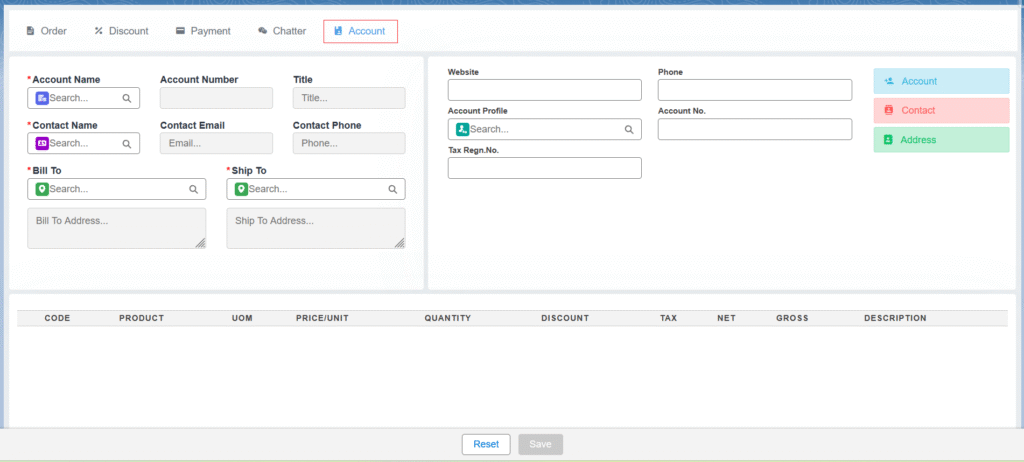Open the Order tab
The height and width of the screenshot is (462, 1024).
(46, 31)
